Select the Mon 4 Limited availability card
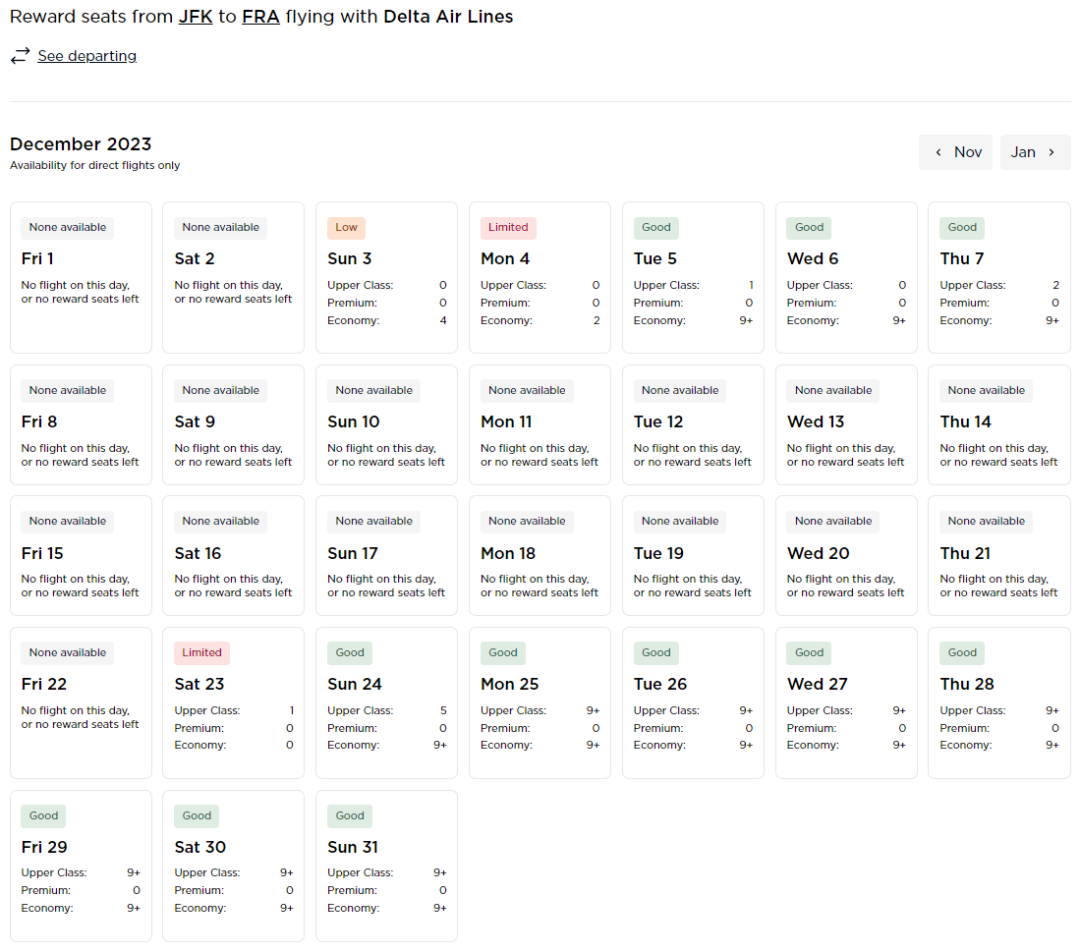1080x952 pixels. click(539, 277)
